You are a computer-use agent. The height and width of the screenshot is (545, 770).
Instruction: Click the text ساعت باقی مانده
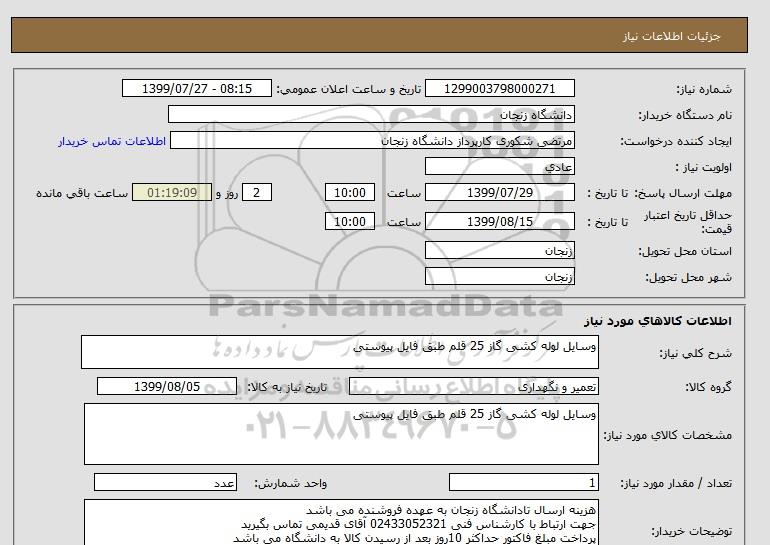click(82, 193)
